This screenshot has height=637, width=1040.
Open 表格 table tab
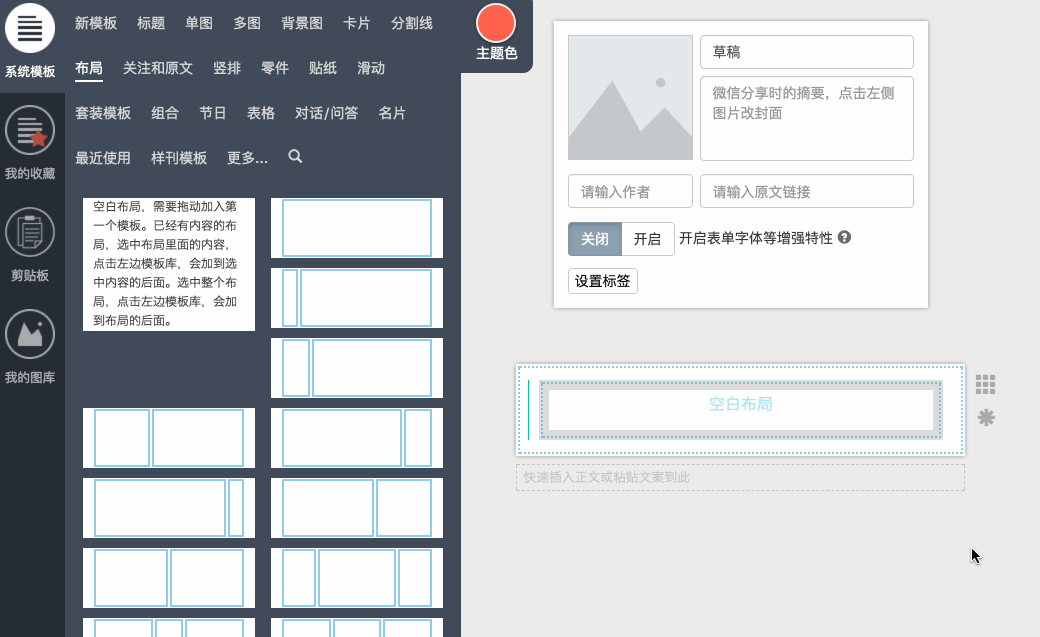pyautogui.click(x=261, y=113)
